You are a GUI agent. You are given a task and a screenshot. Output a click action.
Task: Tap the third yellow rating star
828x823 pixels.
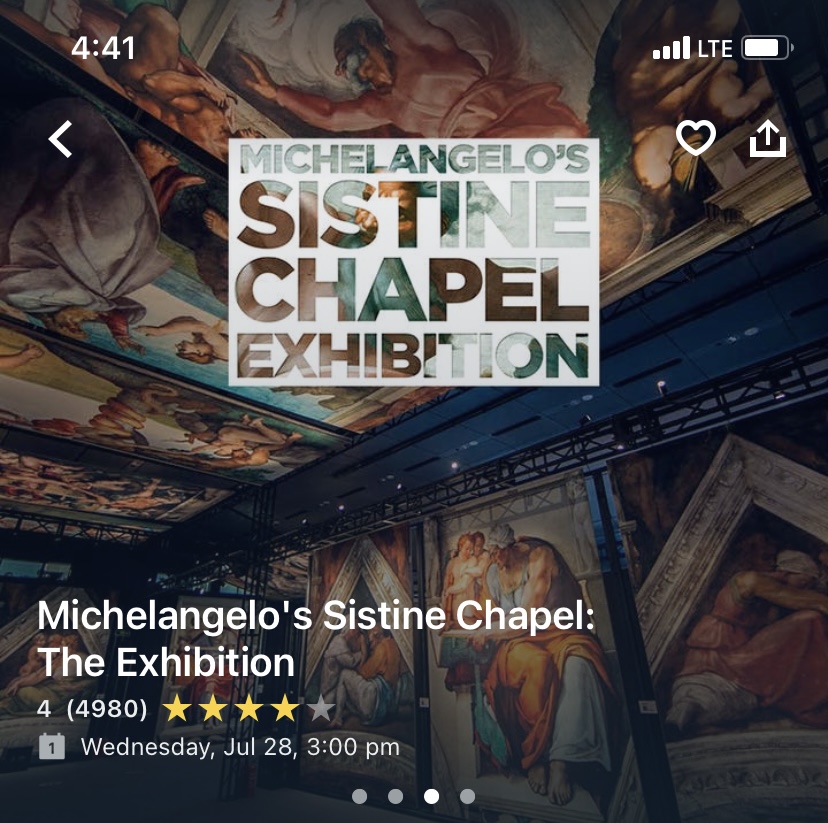[x=249, y=708]
